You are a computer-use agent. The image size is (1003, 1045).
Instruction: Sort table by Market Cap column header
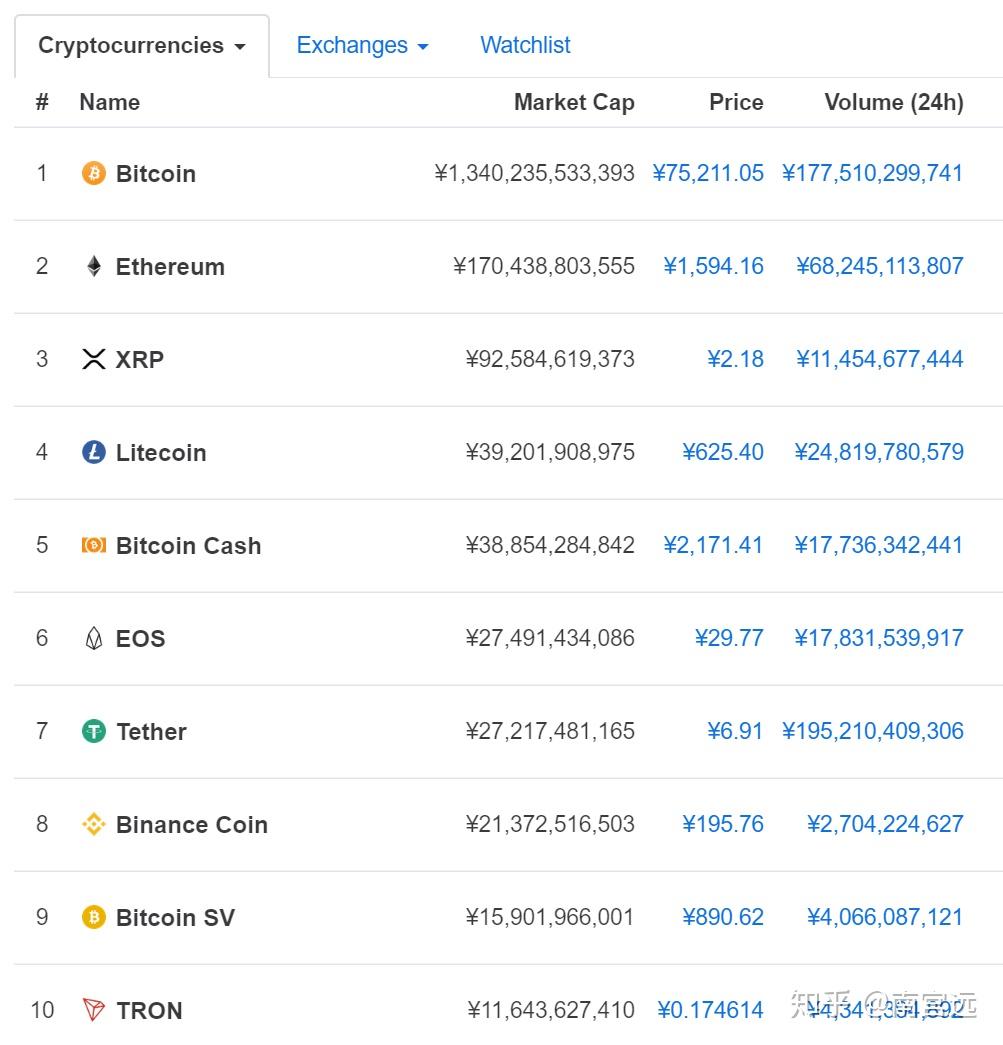[x=574, y=102]
